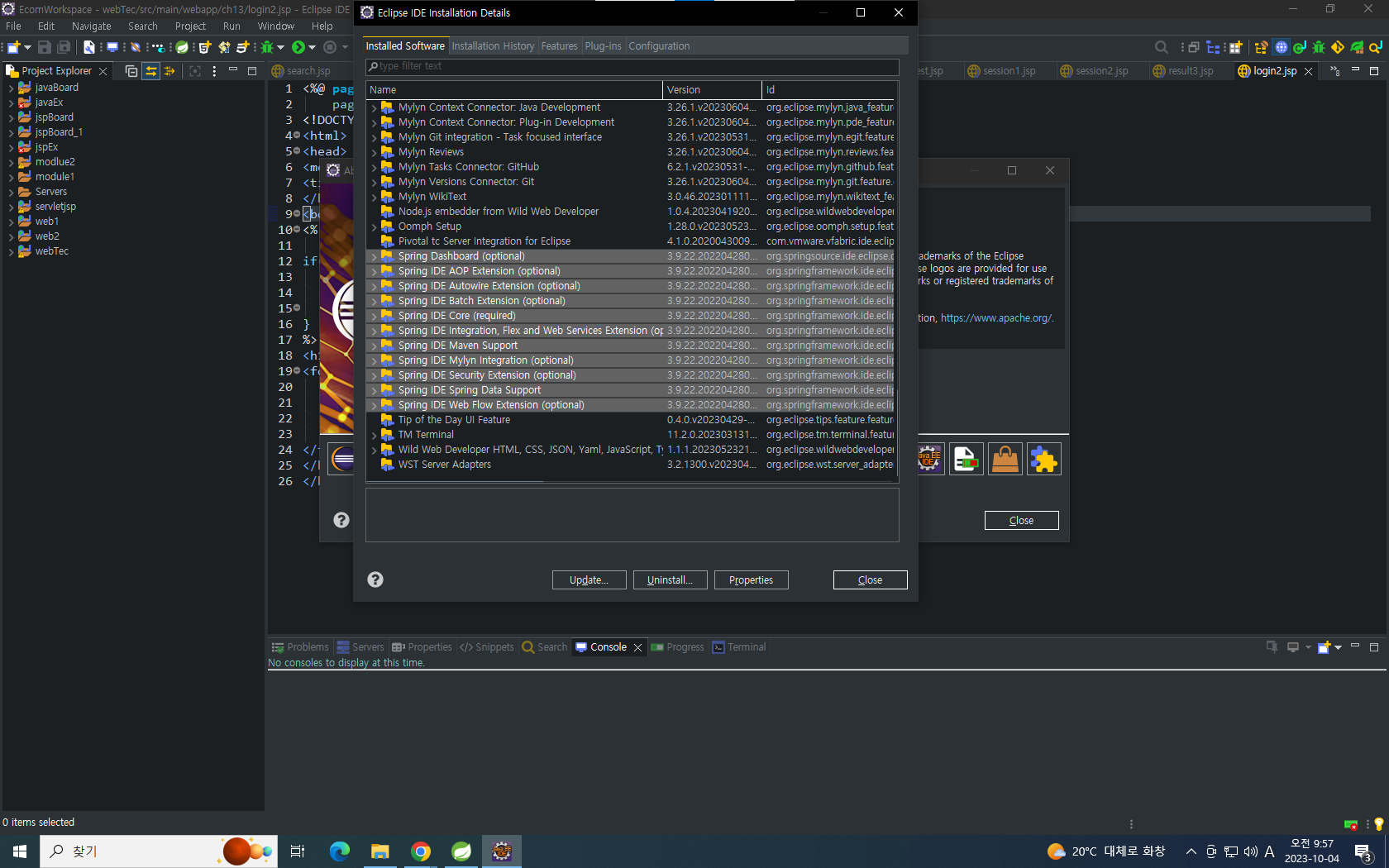Open the dropdown arrow next to Run
The image size is (1389, 868).
[313, 47]
